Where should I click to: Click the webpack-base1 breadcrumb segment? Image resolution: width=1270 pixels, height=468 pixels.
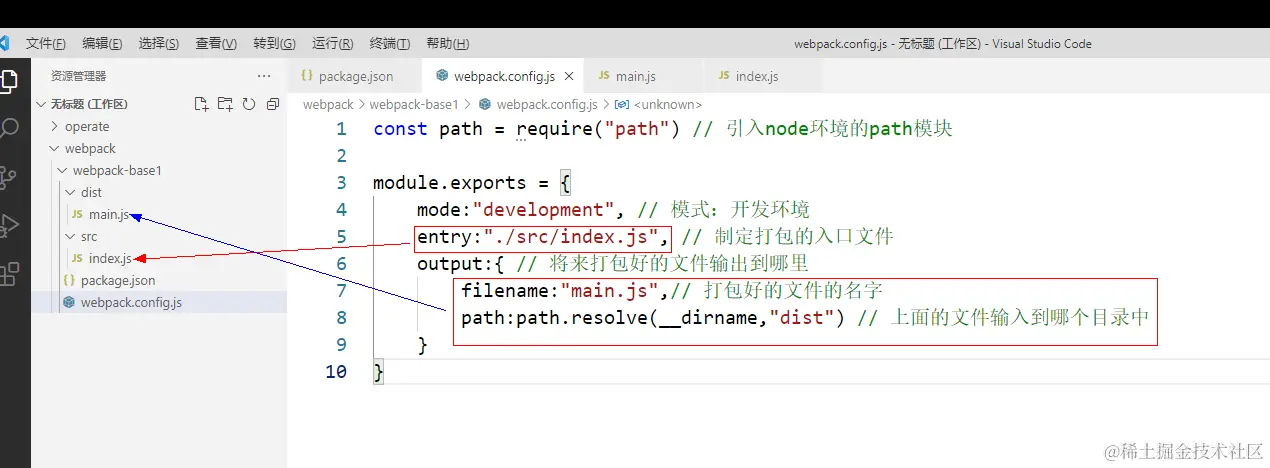tap(414, 104)
